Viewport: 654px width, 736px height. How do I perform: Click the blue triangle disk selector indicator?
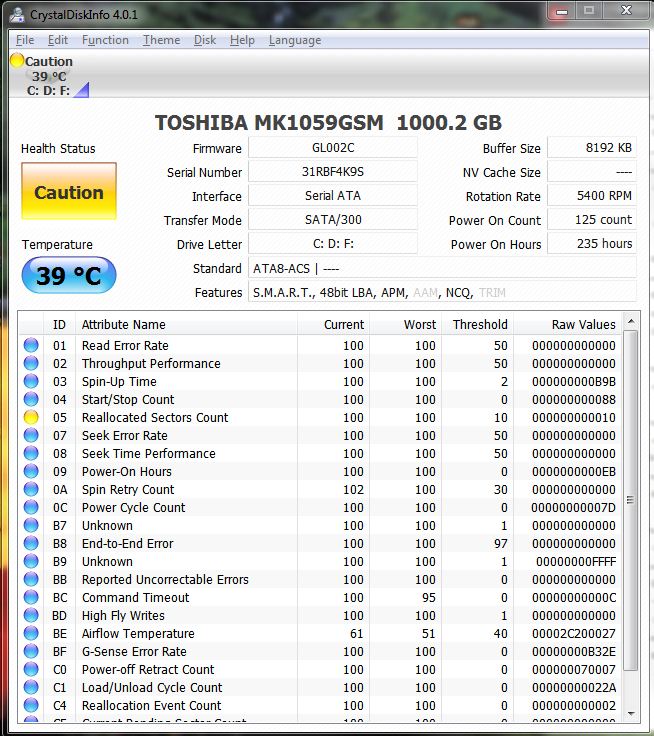(83, 91)
